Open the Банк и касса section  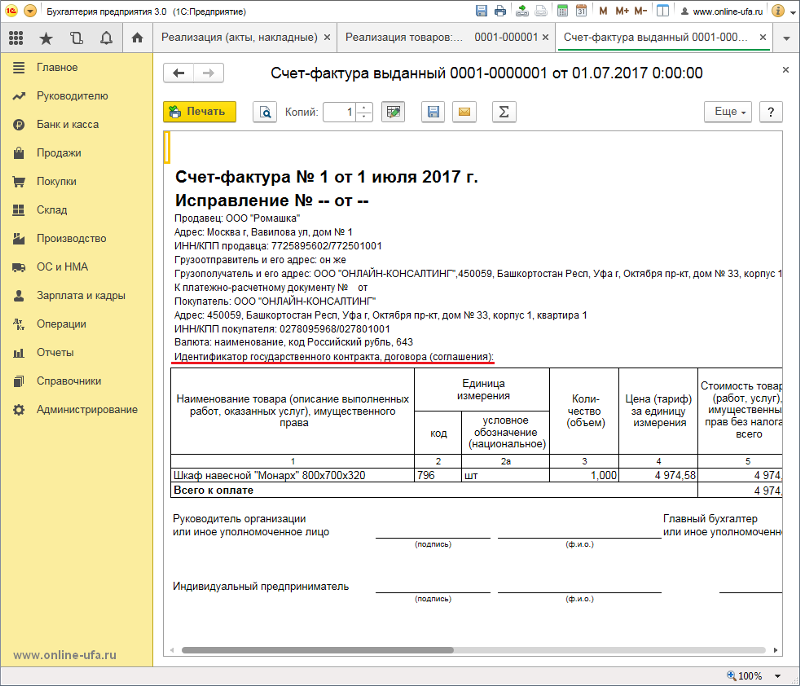(x=67, y=125)
